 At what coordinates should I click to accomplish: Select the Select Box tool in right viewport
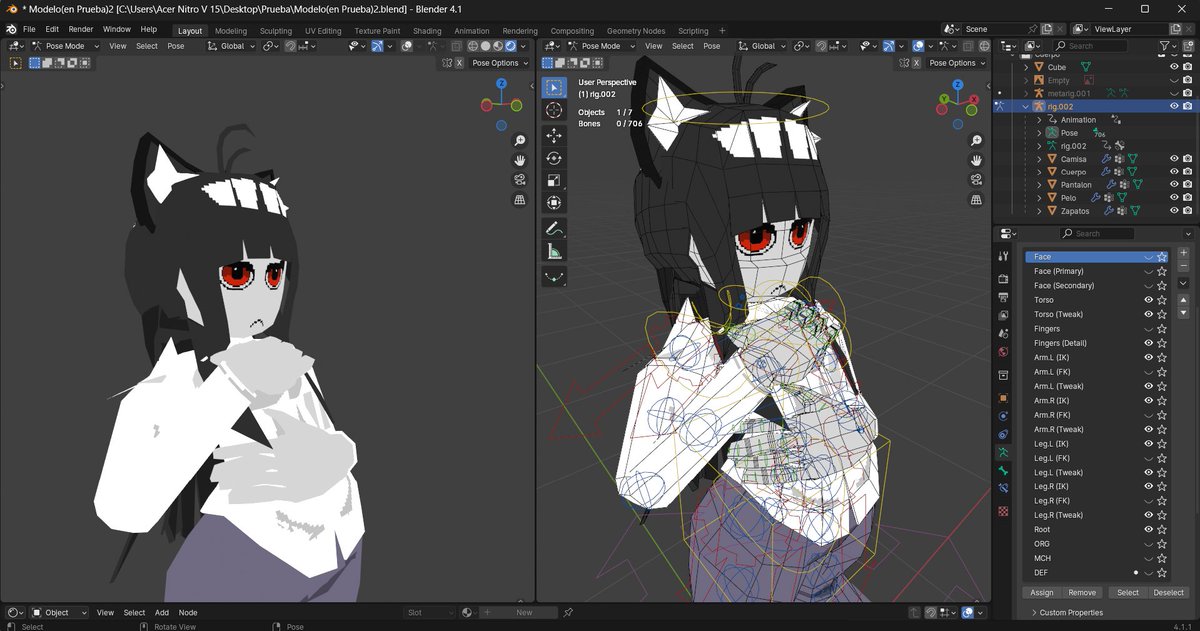pyautogui.click(x=555, y=88)
